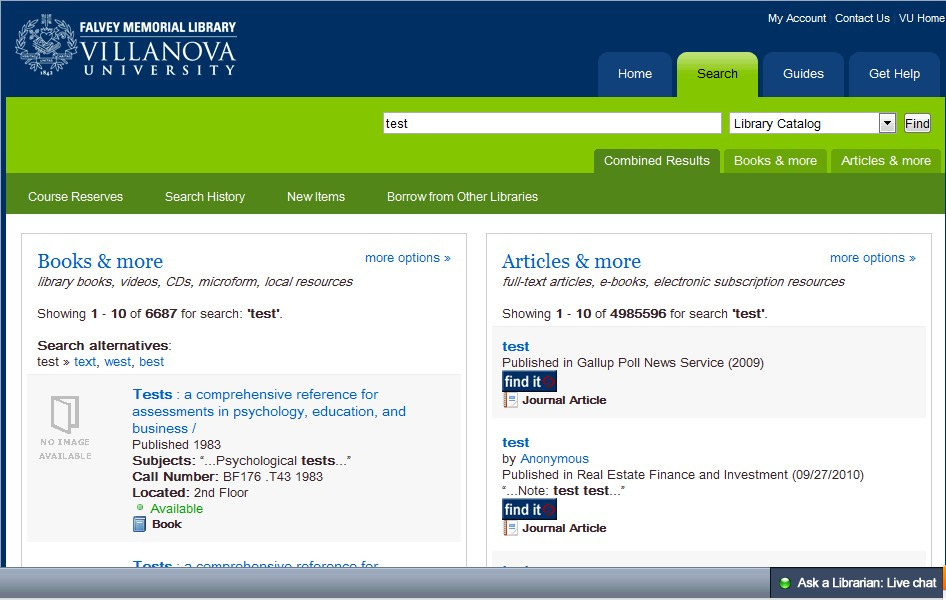946x600 pixels.
Task: Try the search alternative 'west'
Action: [x=118, y=362]
